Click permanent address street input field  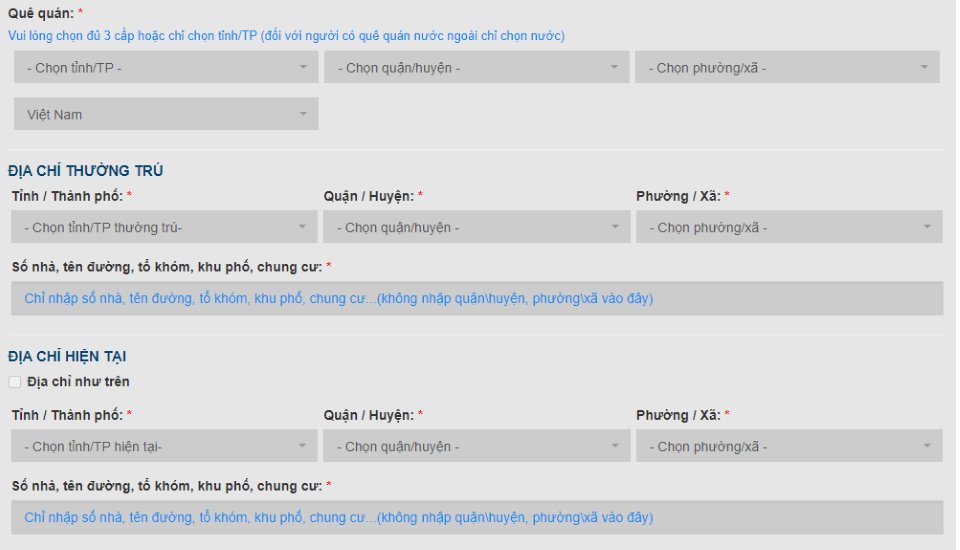click(477, 299)
